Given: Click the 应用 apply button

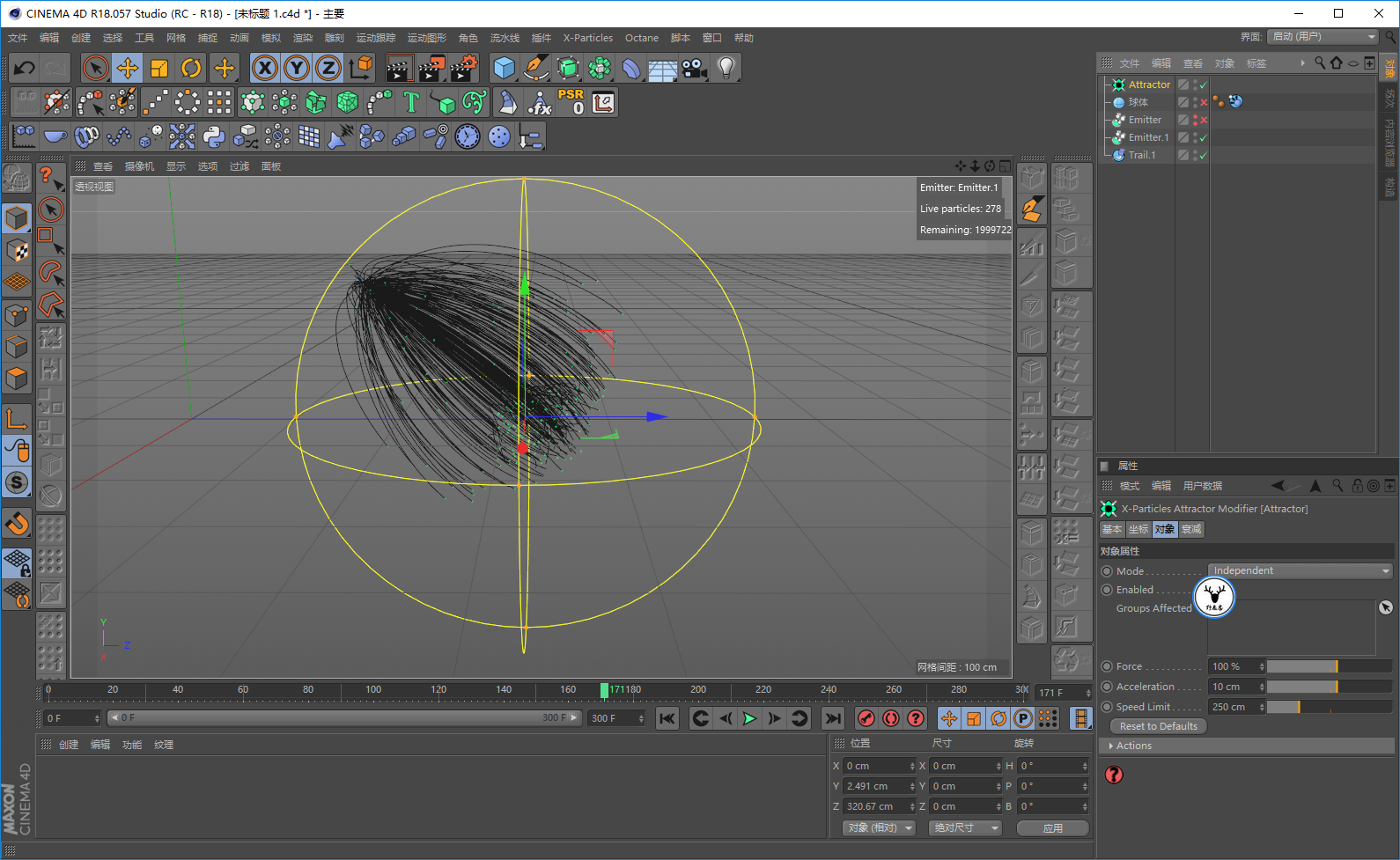Looking at the screenshot, I should 1053,828.
